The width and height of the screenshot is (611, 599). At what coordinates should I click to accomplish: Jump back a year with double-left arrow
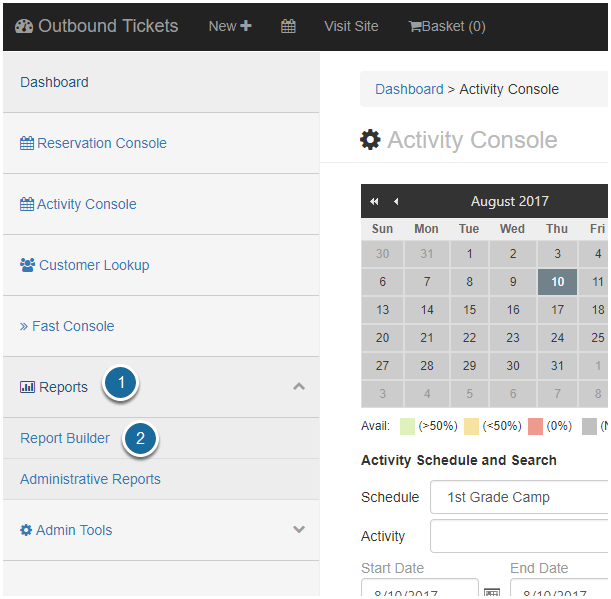(374, 201)
